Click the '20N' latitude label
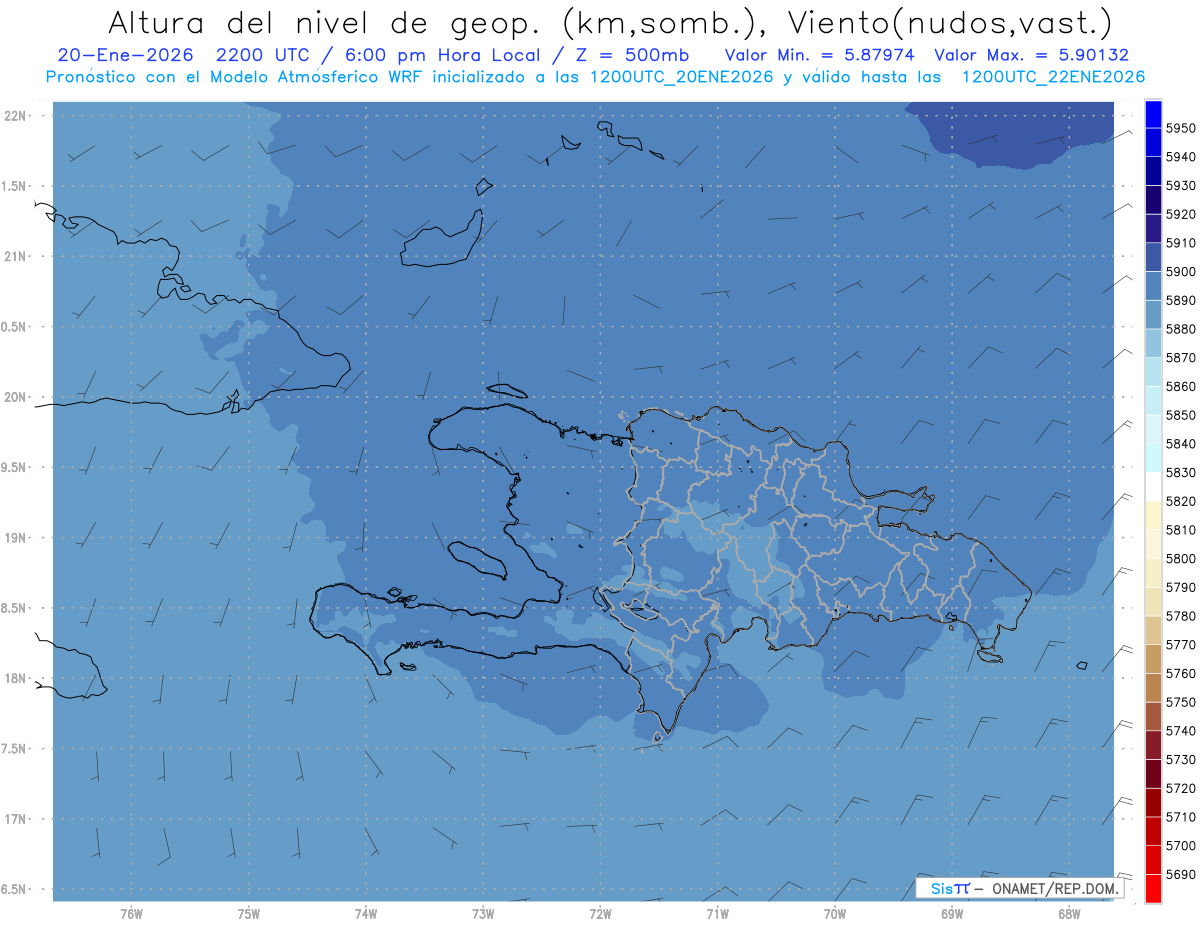The width and height of the screenshot is (1200, 927). (17, 397)
